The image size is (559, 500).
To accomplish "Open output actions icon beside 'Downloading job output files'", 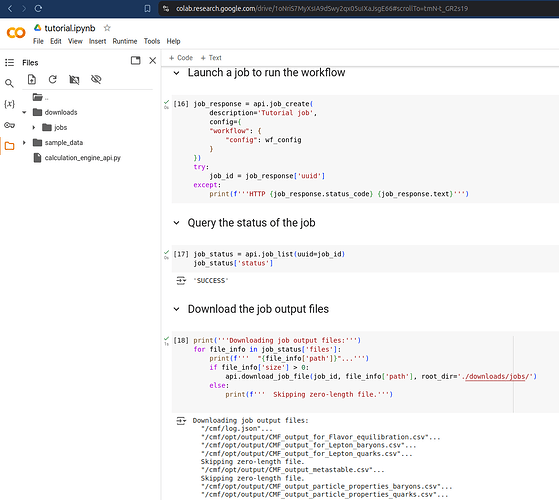I will (181, 421).
